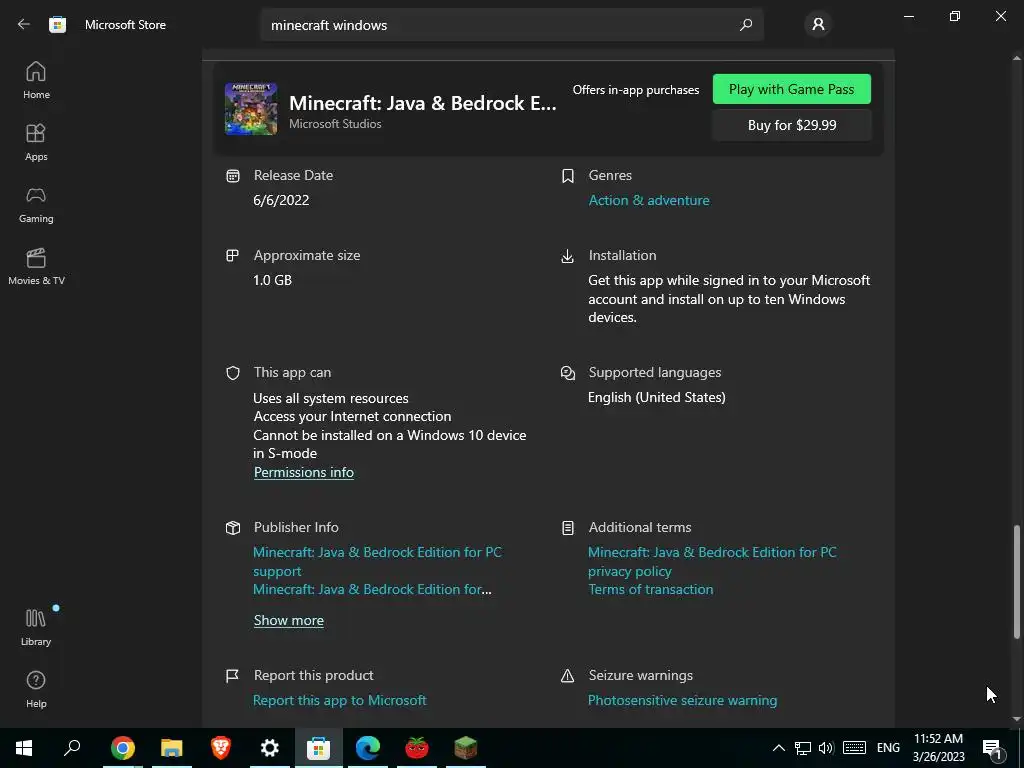Click Buy for $29.99 button
1024x768 pixels.
point(792,125)
